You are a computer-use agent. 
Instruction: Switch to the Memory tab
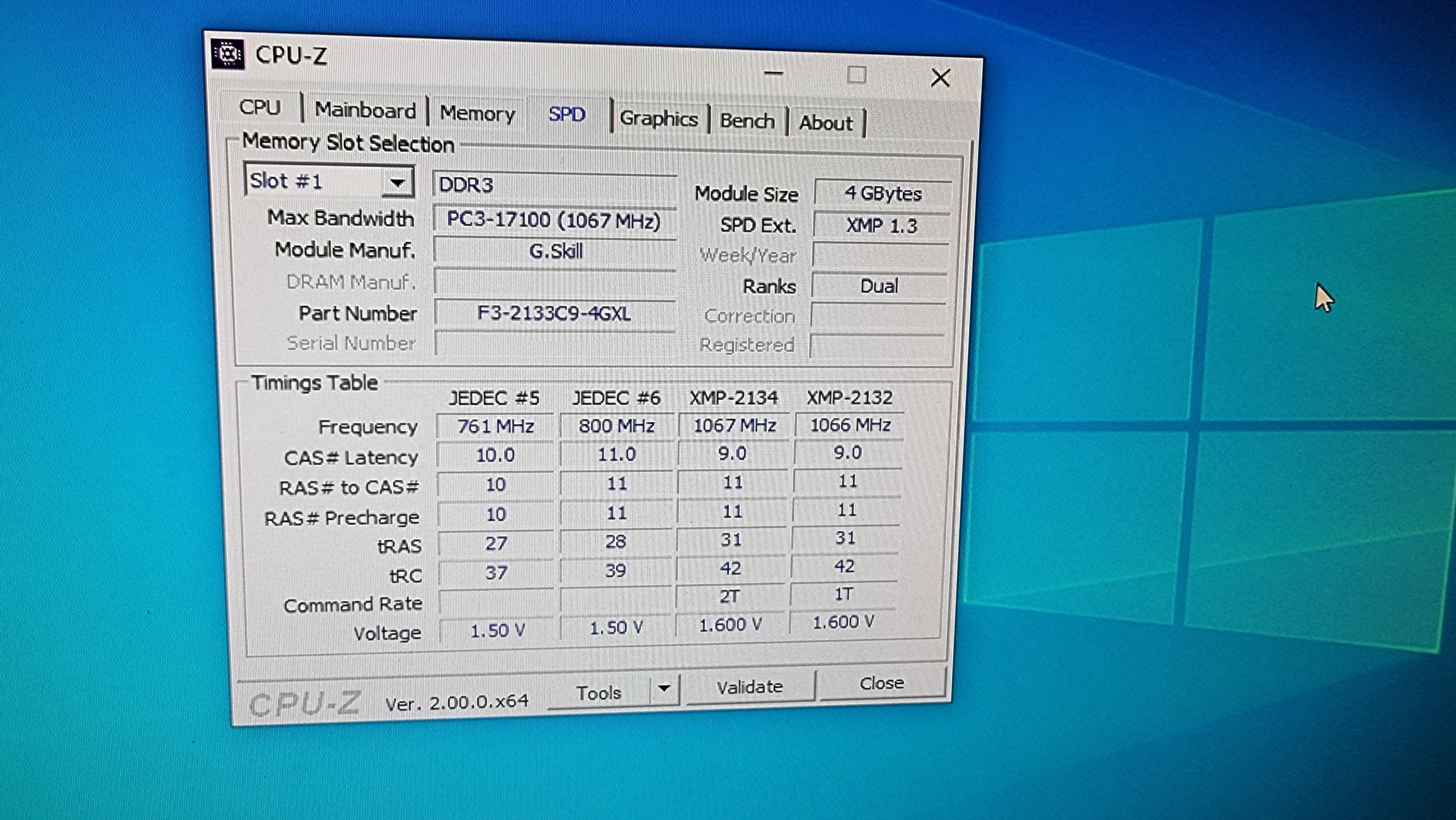tap(478, 114)
